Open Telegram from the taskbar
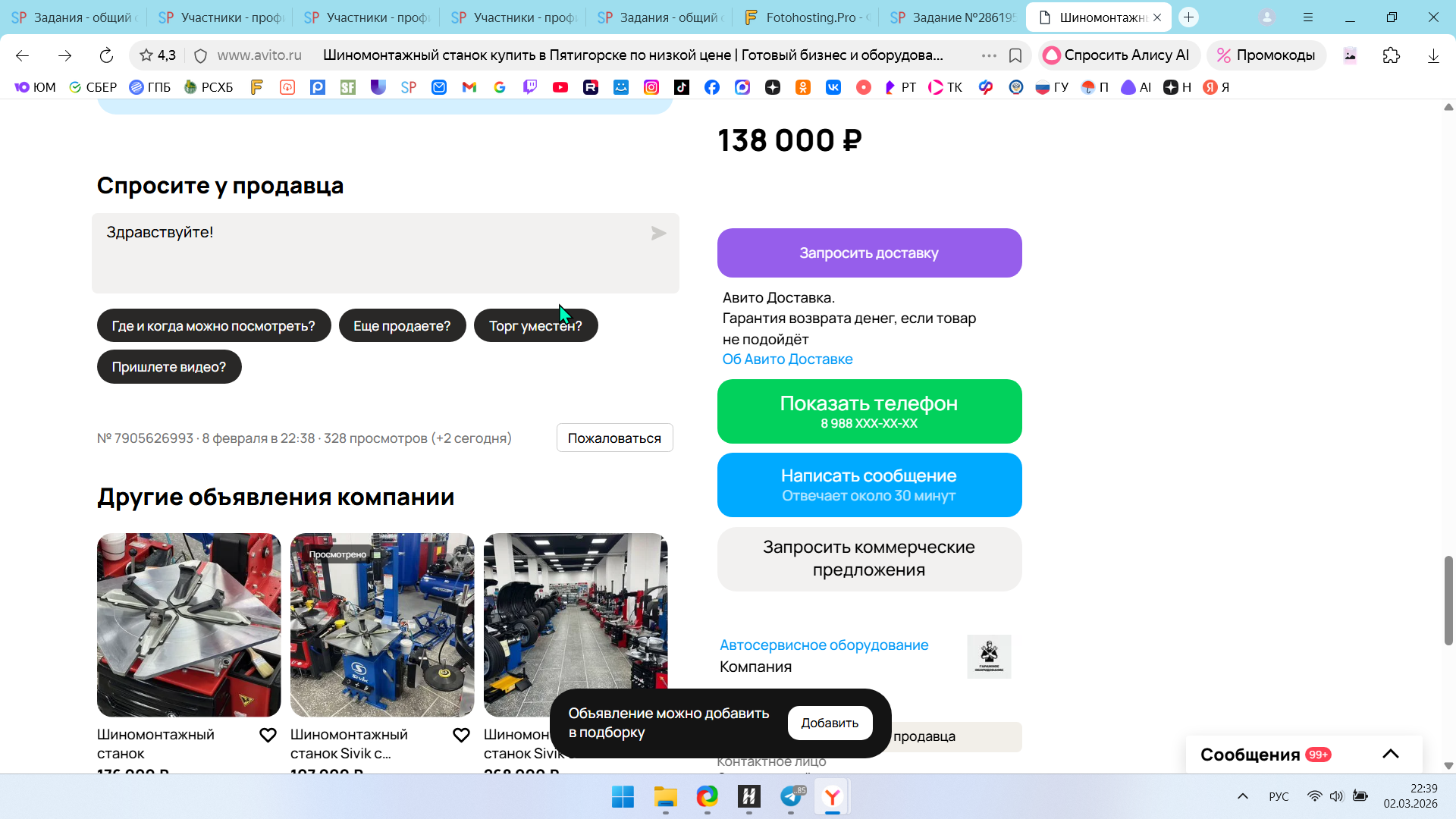The height and width of the screenshot is (819, 1456). click(x=791, y=797)
